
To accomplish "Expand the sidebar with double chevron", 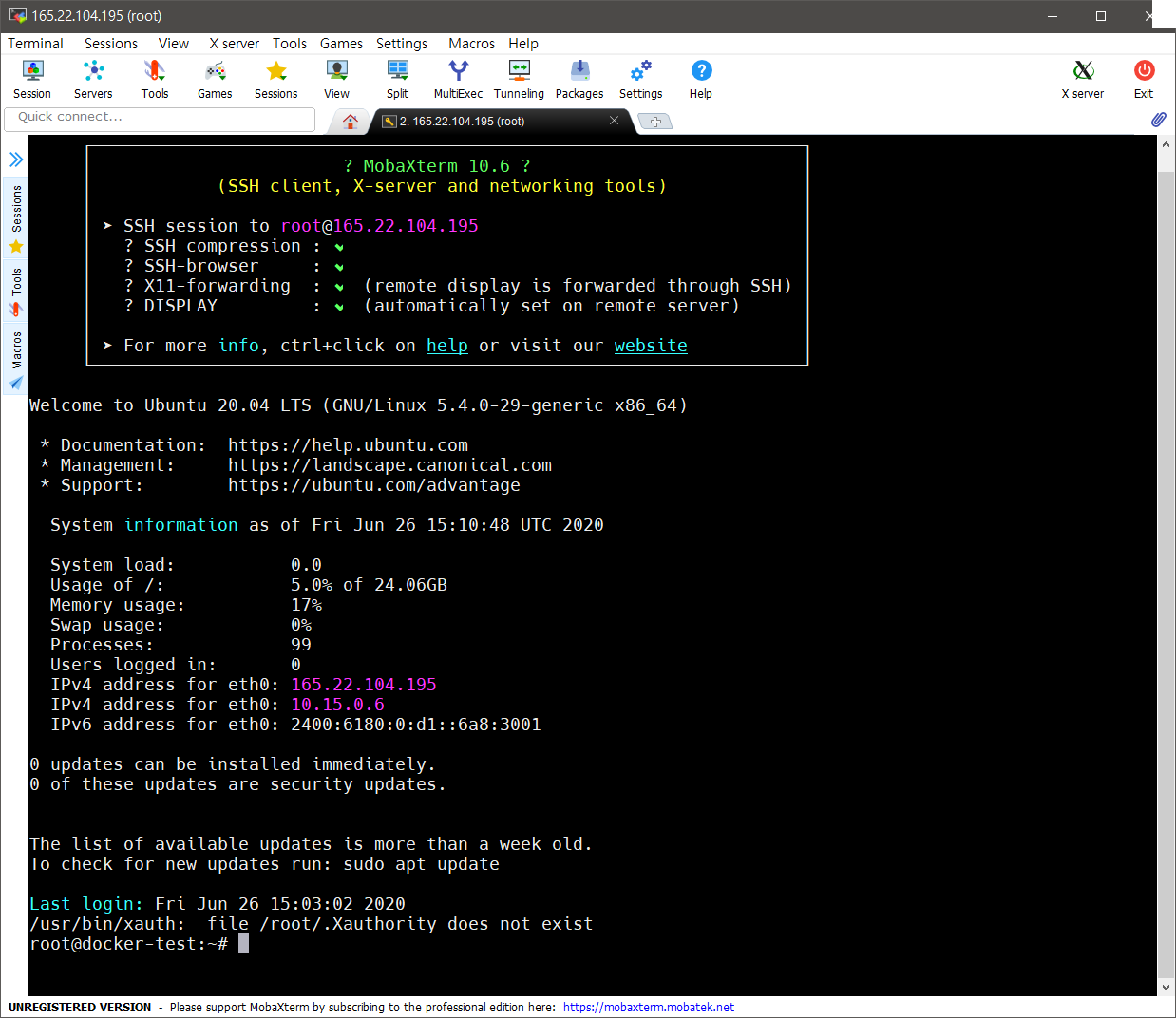I will [x=16, y=159].
